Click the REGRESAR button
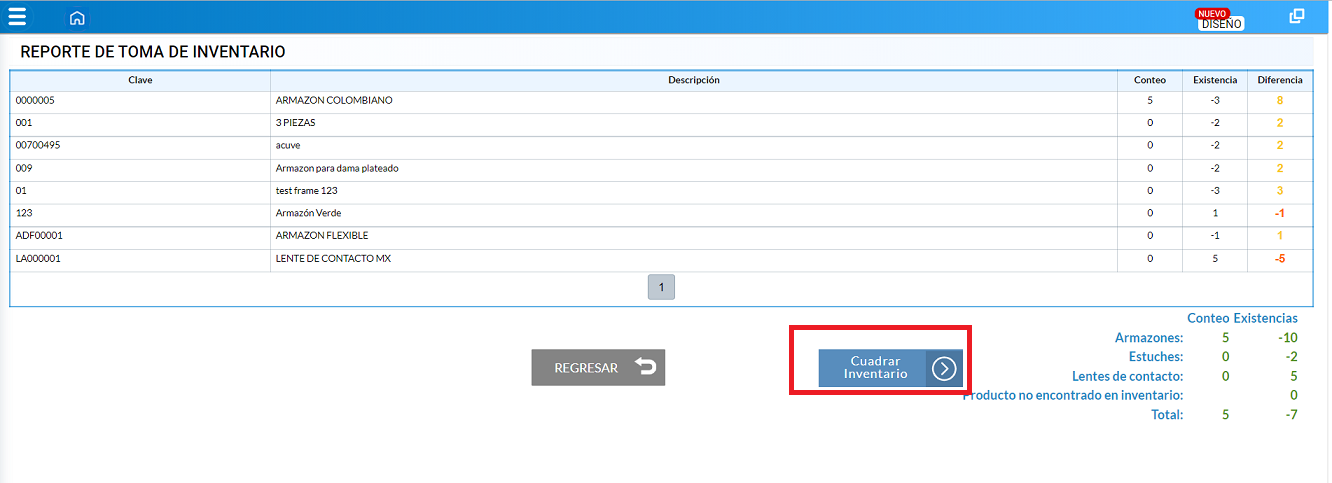This screenshot has height=483, width=1332. point(598,367)
